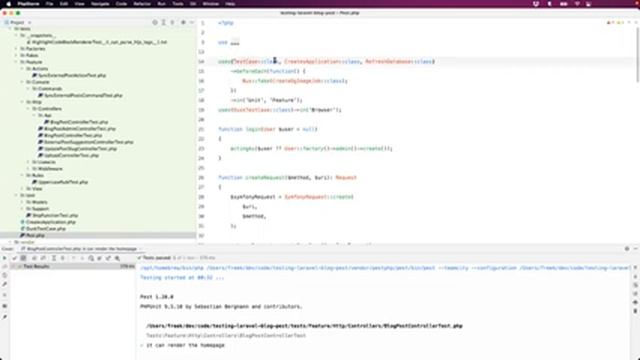
Task: Open test history icon in run toolbar
Action: pos(91,258)
